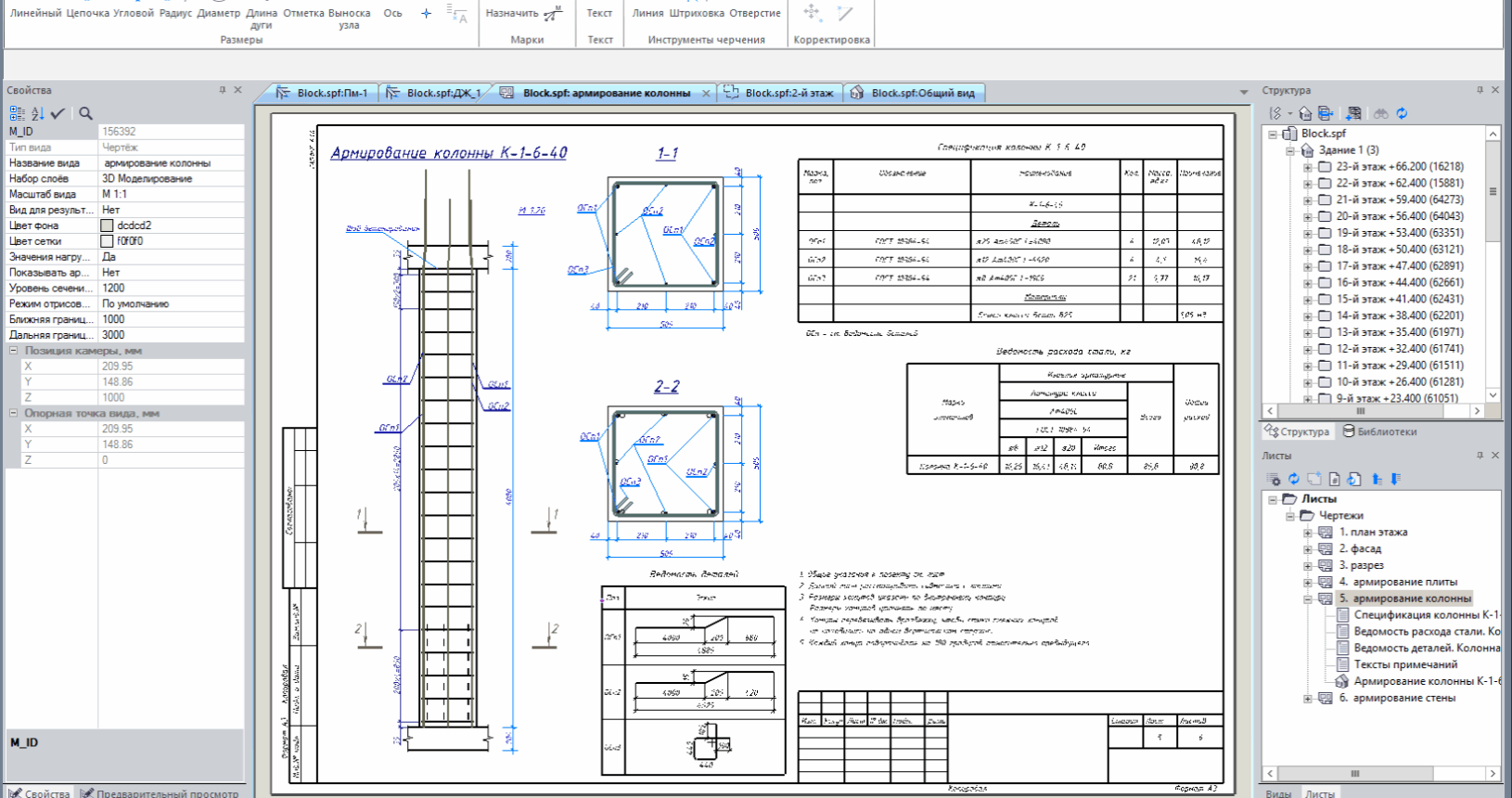
Task: Click the move-down arrow icon in the Листы toolbar
Action: 1395,479
